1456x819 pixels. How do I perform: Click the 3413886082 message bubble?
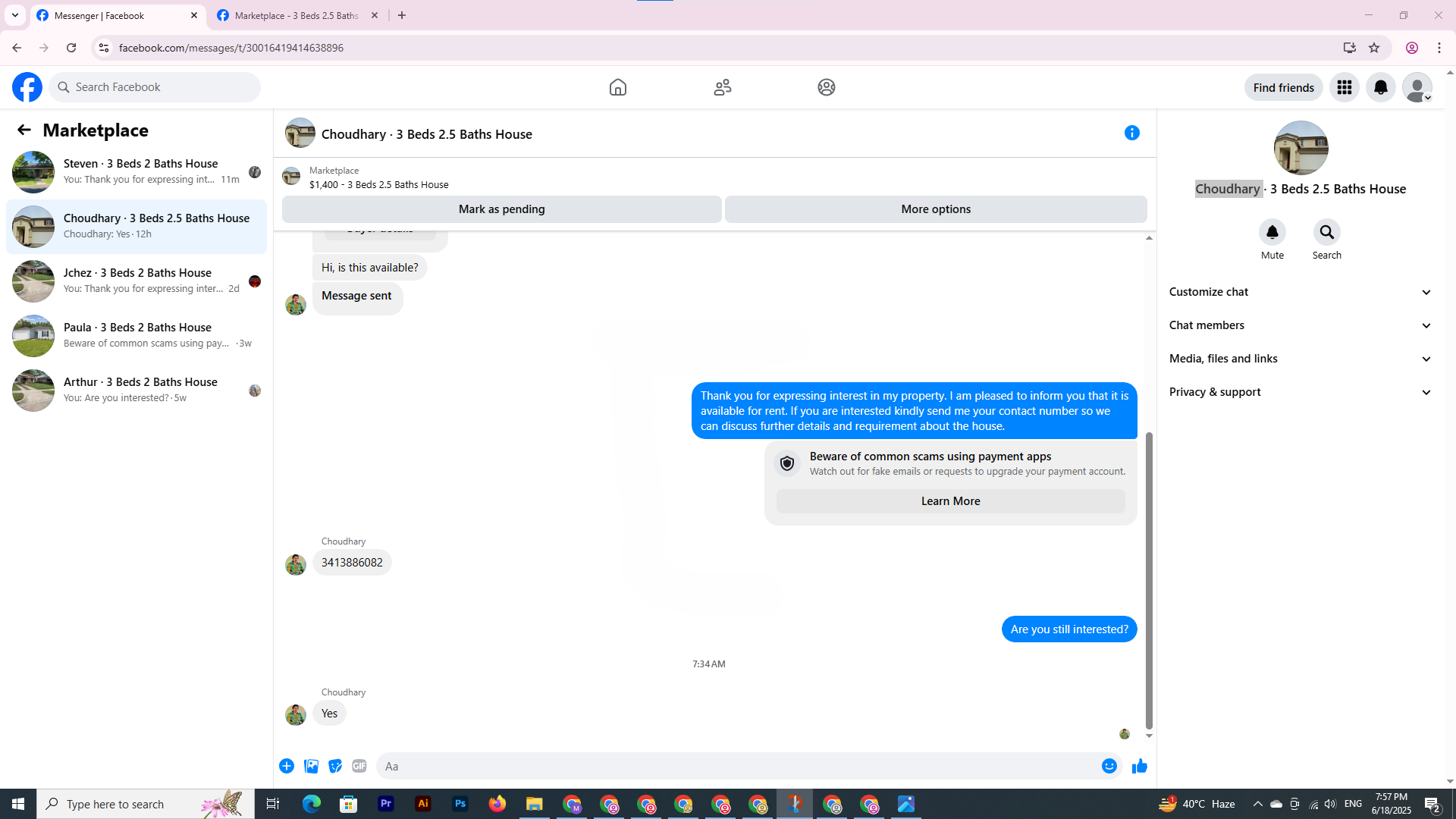point(352,563)
